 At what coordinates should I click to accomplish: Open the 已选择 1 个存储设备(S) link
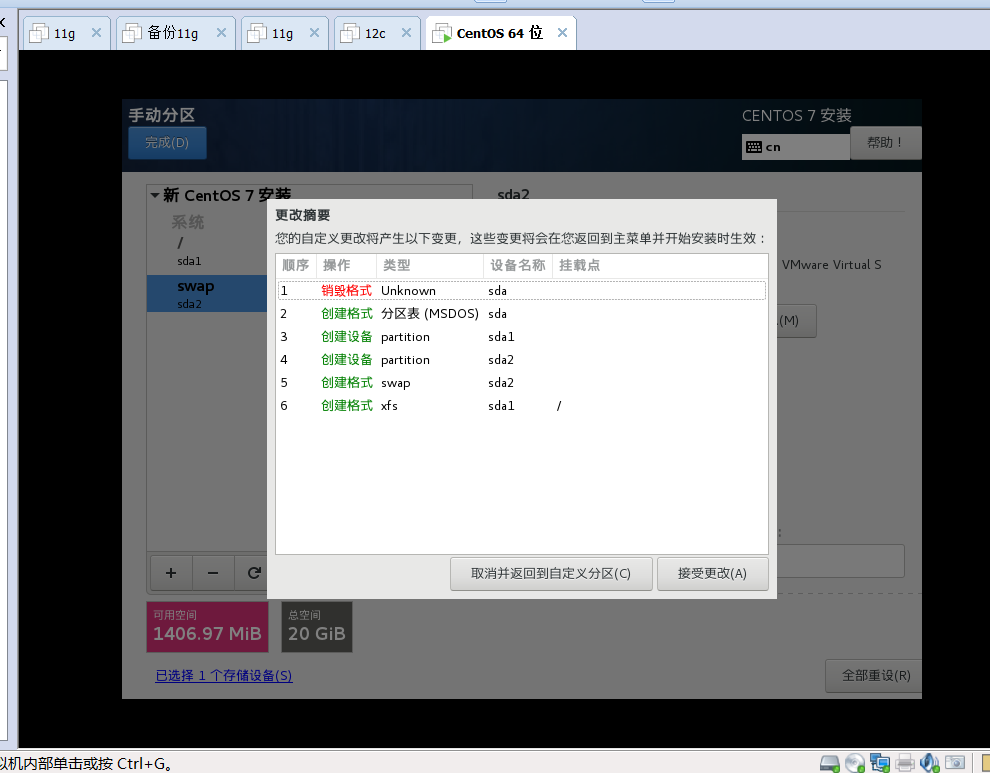click(224, 676)
